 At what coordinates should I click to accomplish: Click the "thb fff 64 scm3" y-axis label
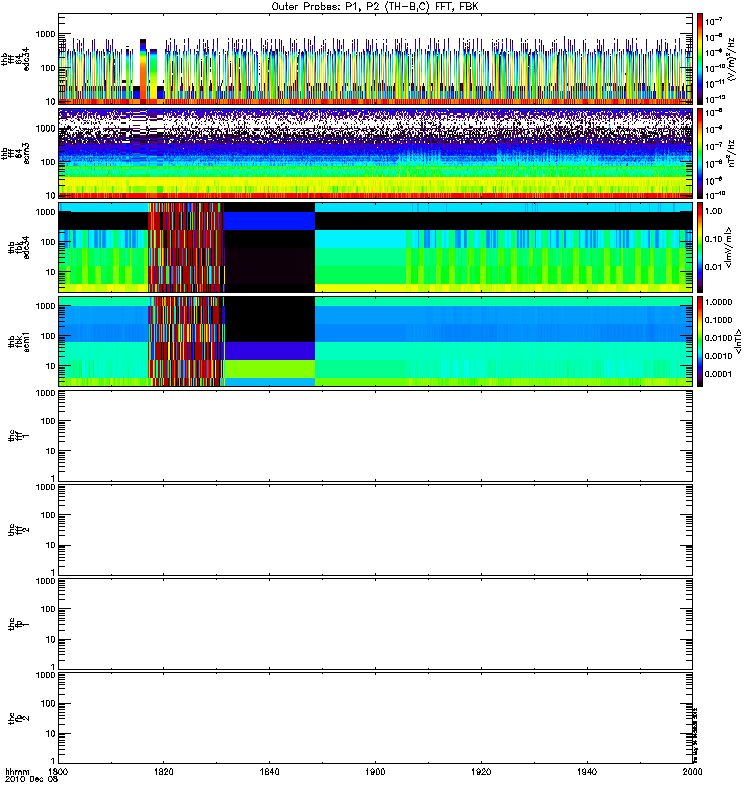click(15, 153)
